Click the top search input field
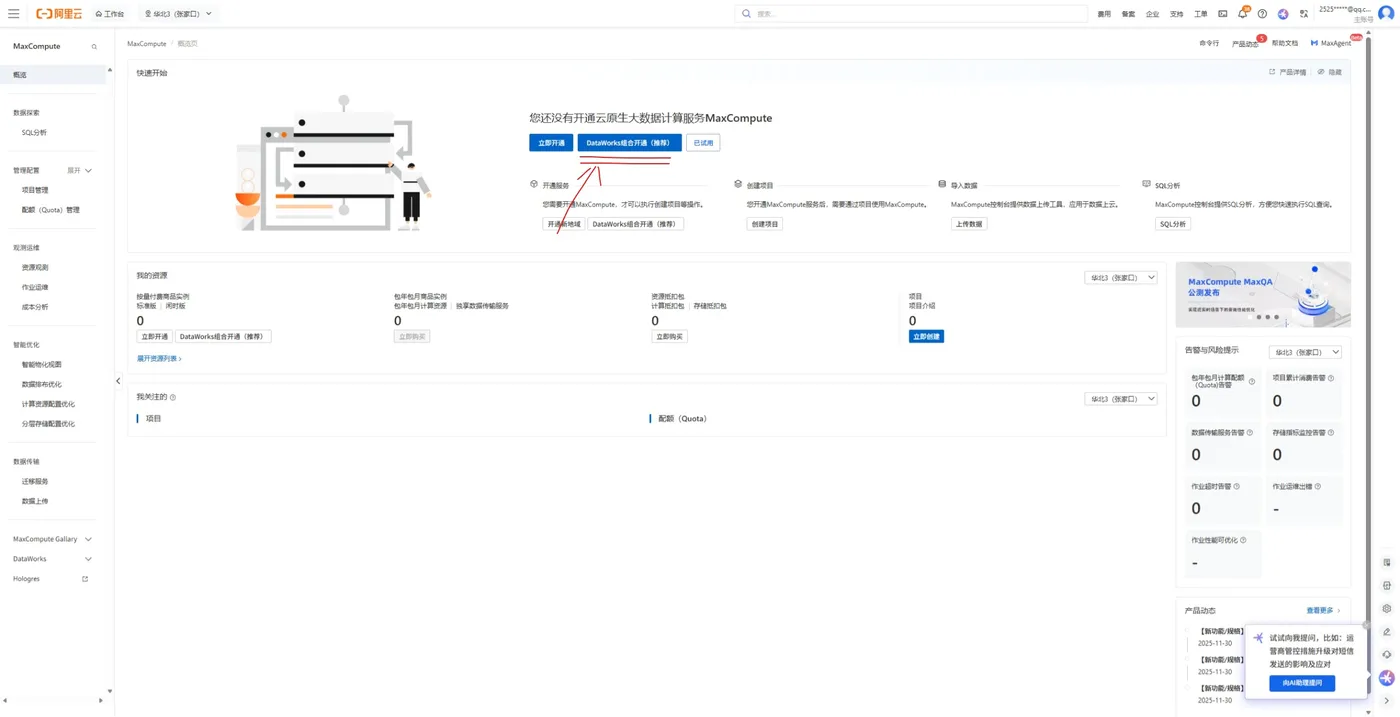The width and height of the screenshot is (1400, 717). [x=911, y=14]
